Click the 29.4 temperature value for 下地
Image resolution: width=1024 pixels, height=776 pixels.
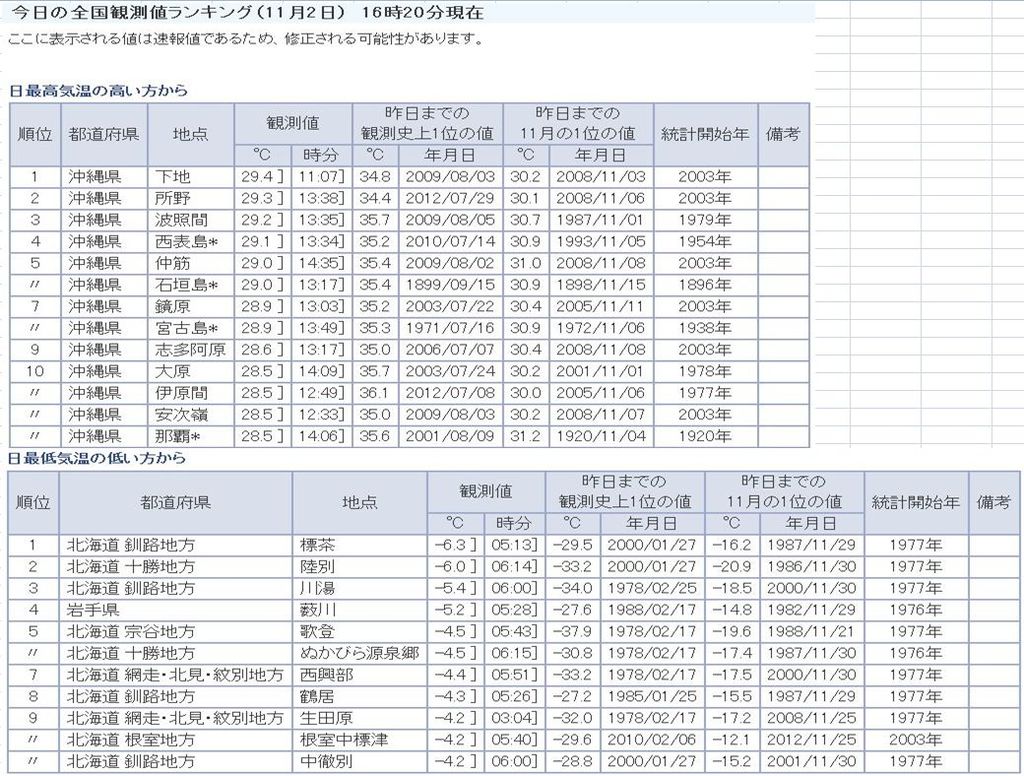[263, 176]
